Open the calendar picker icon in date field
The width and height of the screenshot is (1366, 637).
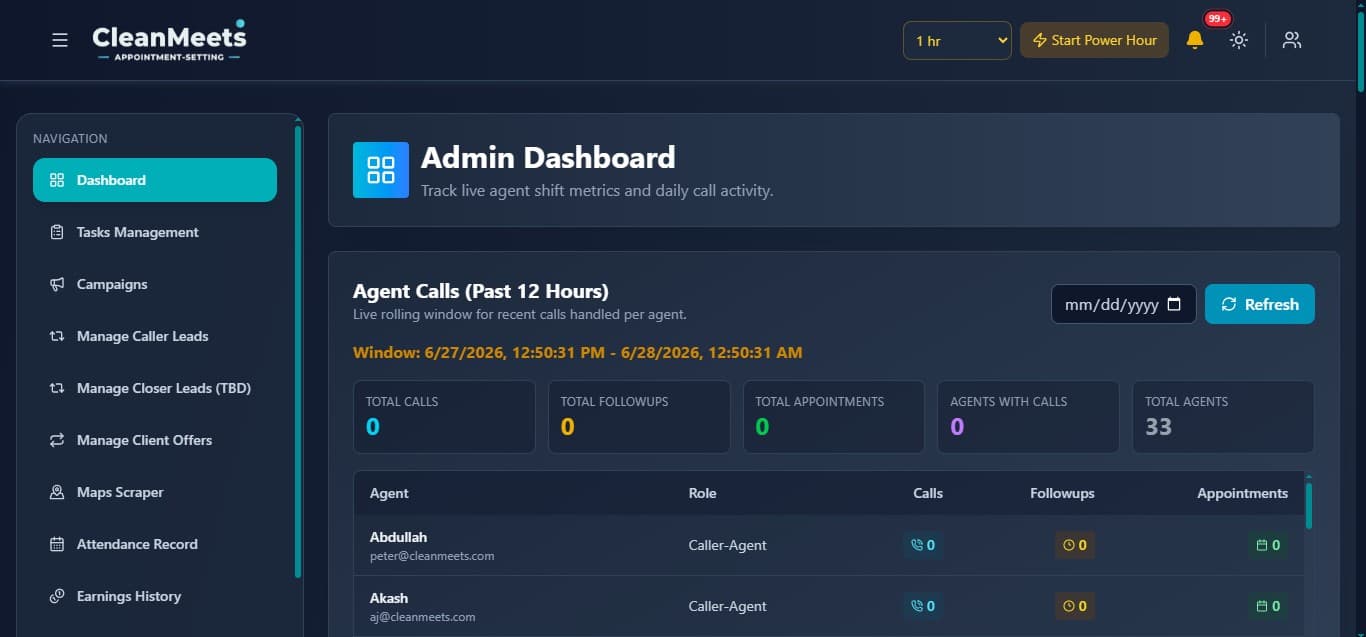[1175, 304]
